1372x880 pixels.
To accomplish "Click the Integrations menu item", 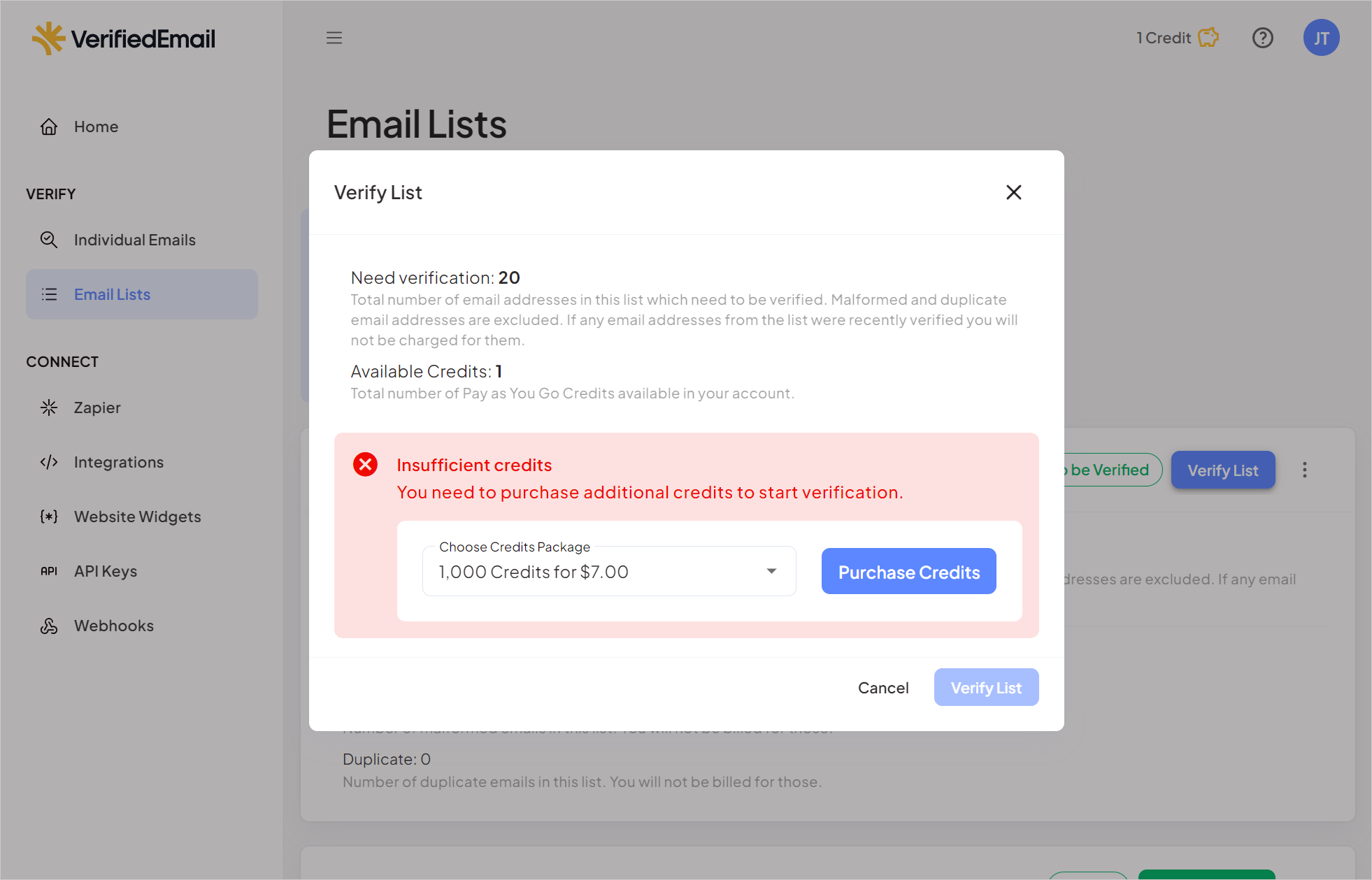I will pyautogui.click(x=117, y=461).
